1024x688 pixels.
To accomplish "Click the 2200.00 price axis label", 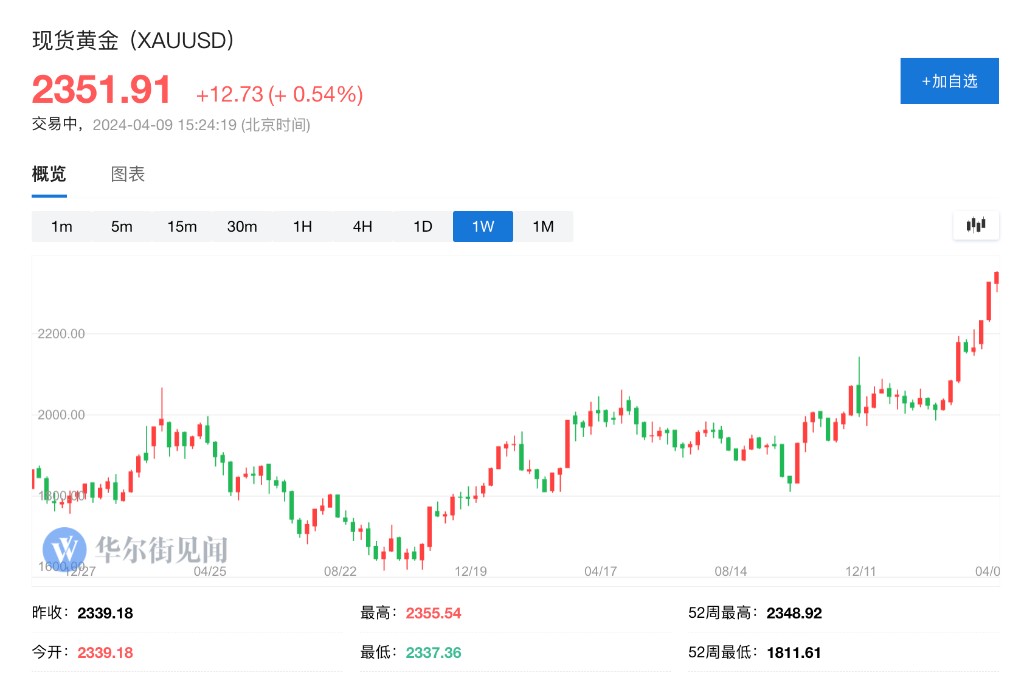I will [x=62, y=333].
